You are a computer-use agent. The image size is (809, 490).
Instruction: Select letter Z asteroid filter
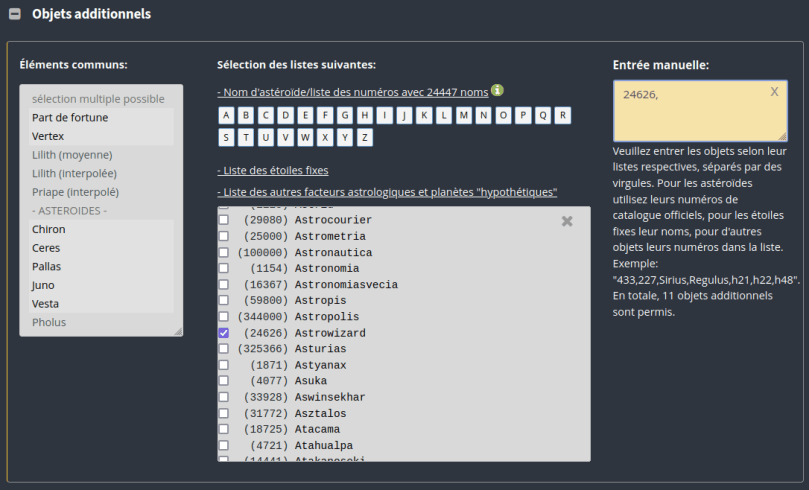(365, 137)
